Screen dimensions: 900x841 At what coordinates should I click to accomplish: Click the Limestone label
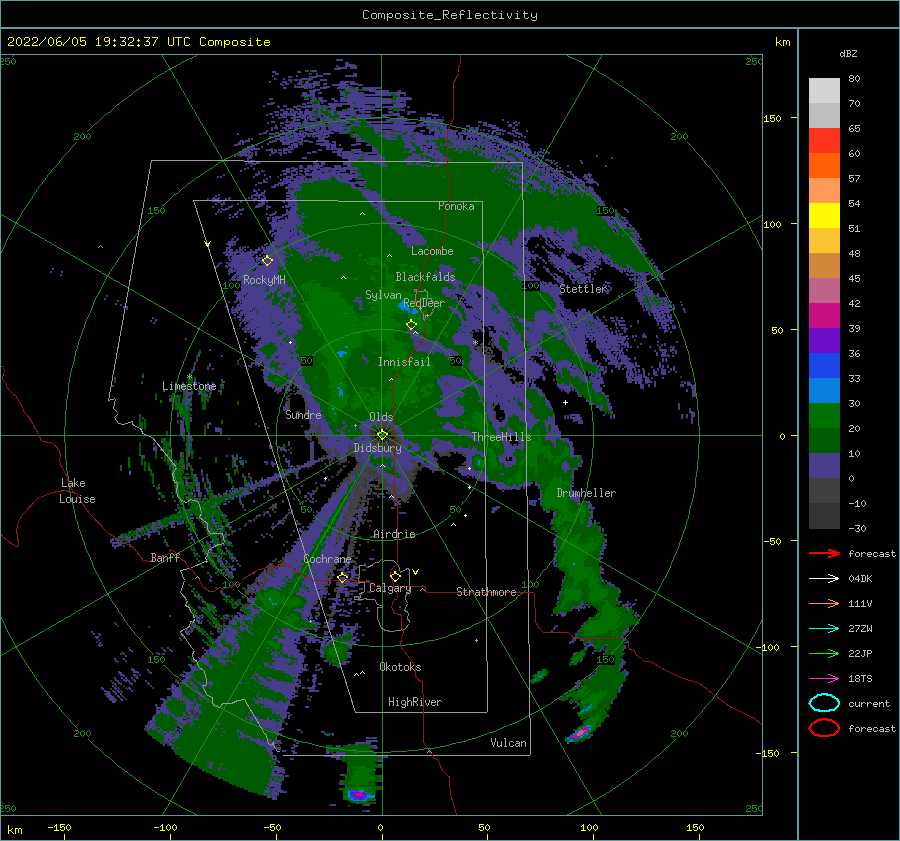(x=189, y=386)
